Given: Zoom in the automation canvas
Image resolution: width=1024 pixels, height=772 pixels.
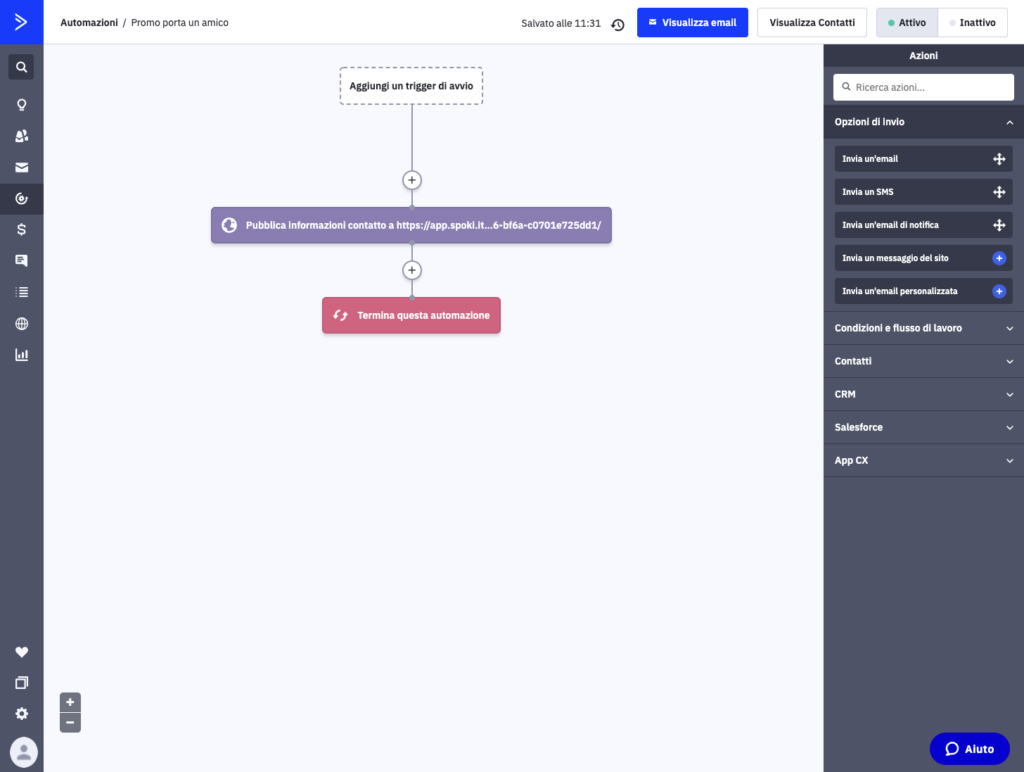Looking at the screenshot, I should [70, 702].
